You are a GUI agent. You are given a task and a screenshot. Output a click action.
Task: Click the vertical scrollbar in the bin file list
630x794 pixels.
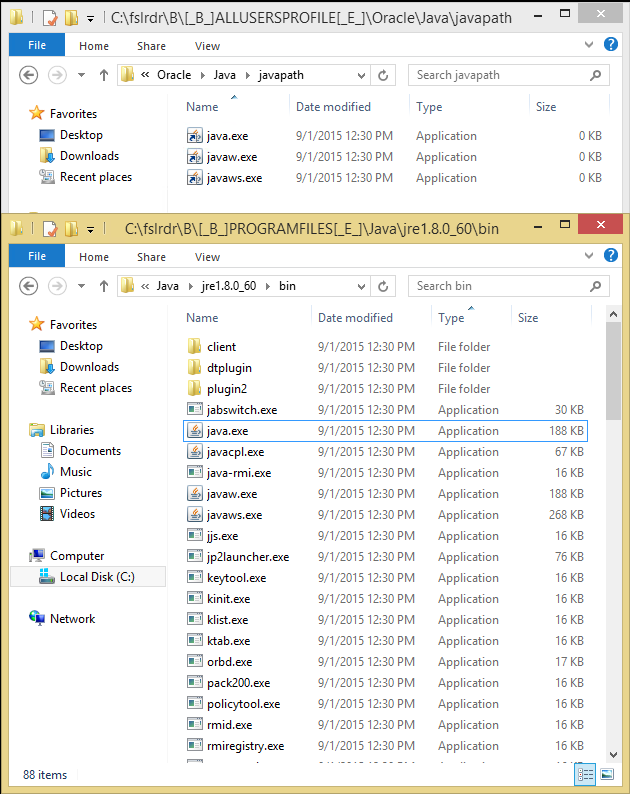[614, 500]
